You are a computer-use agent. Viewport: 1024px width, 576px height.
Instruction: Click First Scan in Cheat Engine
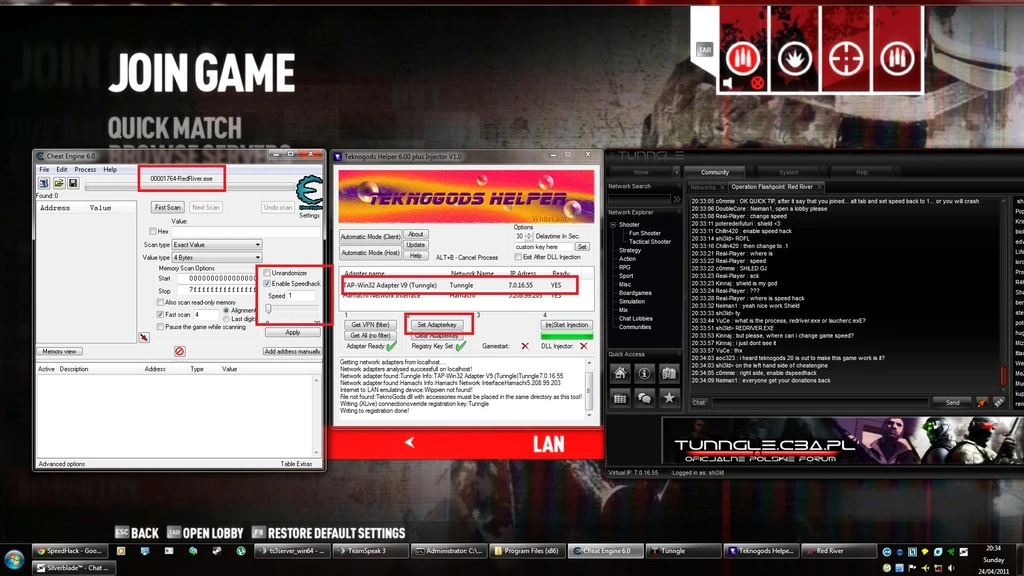coord(167,207)
